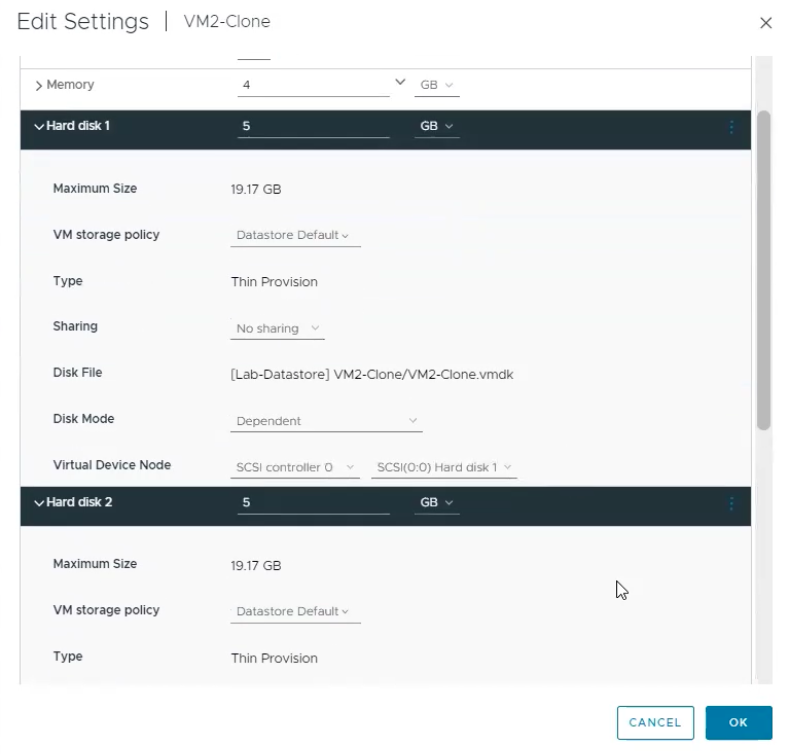The image size is (786, 754).
Task: Change the Hard disk 1 size unit
Action: (x=436, y=127)
